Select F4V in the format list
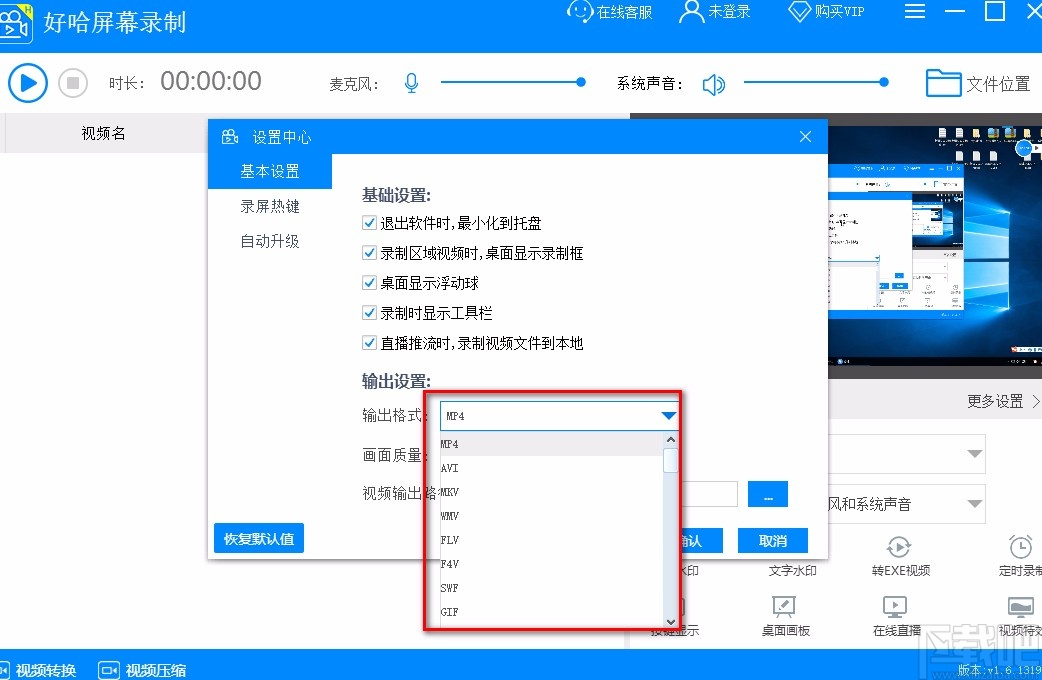Image resolution: width=1042 pixels, height=680 pixels. pyautogui.click(x=552, y=563)
